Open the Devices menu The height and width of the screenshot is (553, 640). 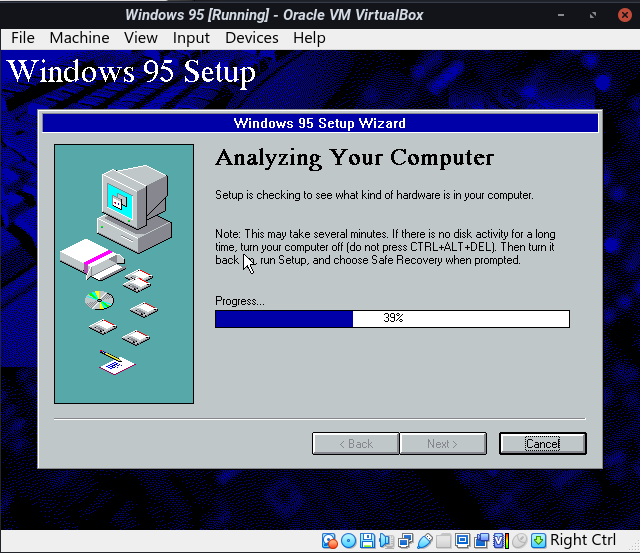(x=252, y=38)
